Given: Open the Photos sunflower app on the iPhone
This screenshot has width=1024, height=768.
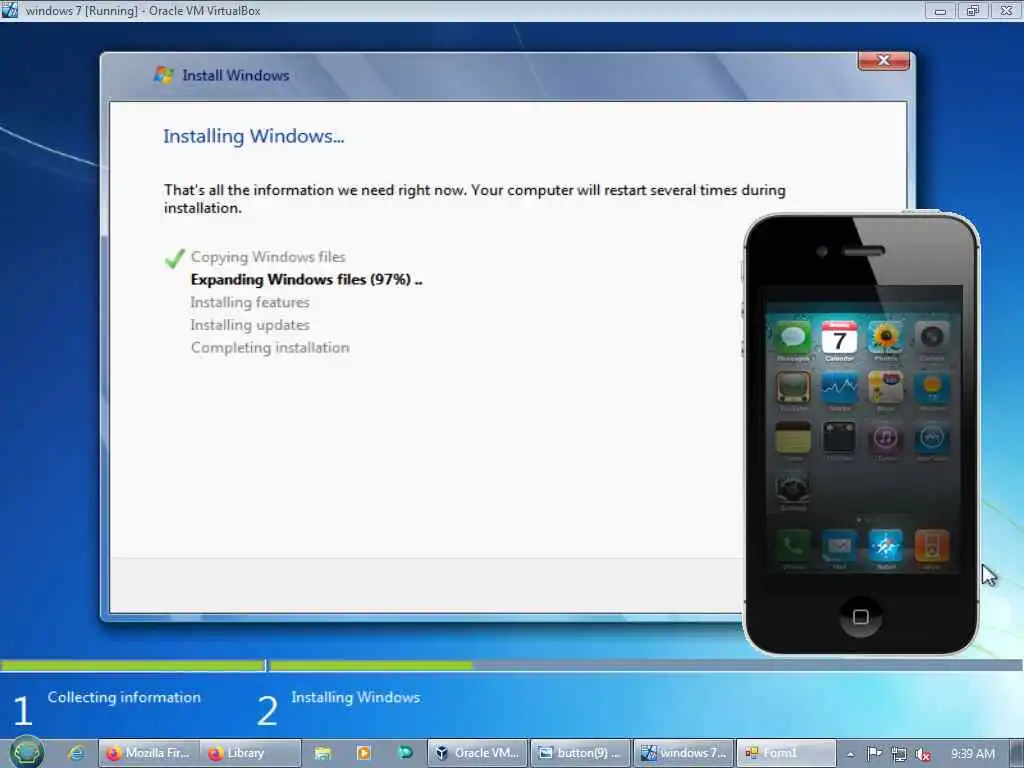Looking at the screenshot, I should point(886,338).
